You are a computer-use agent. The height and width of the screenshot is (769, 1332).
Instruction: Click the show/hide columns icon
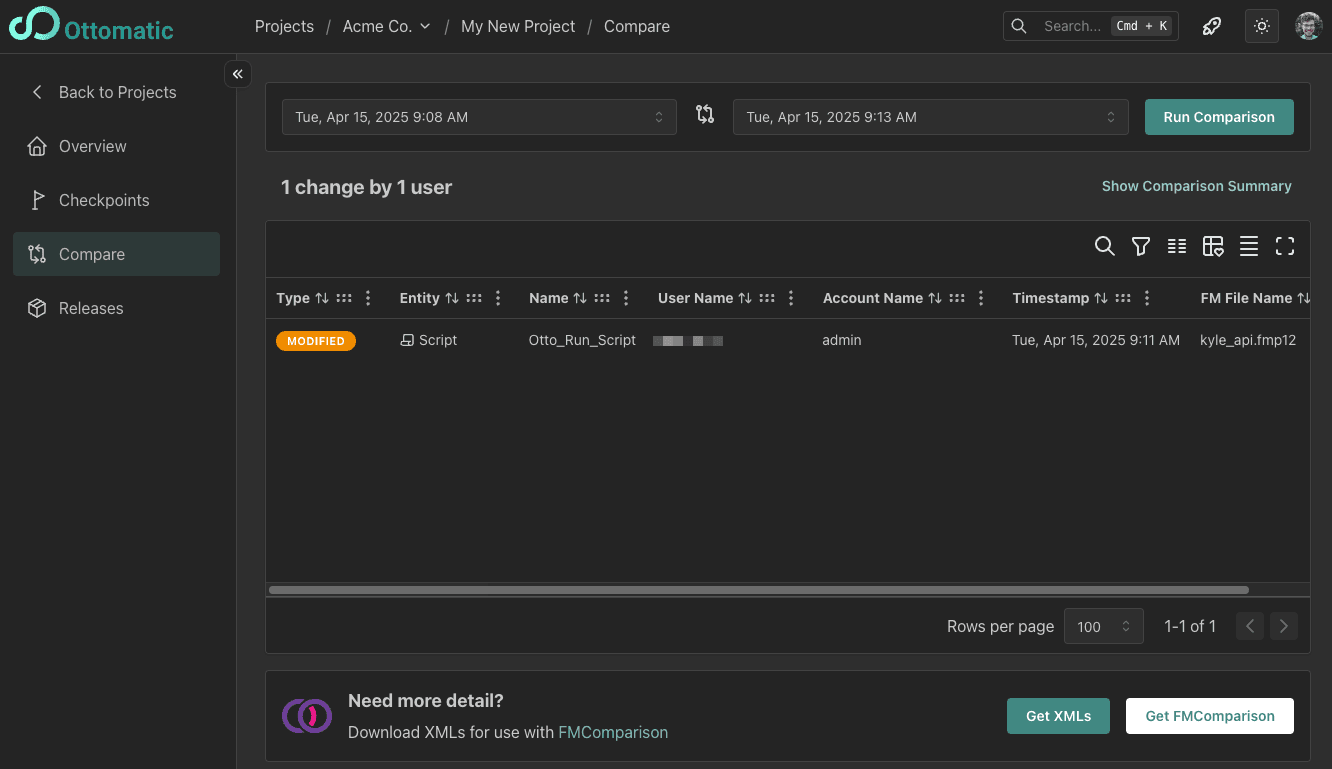1177,246
